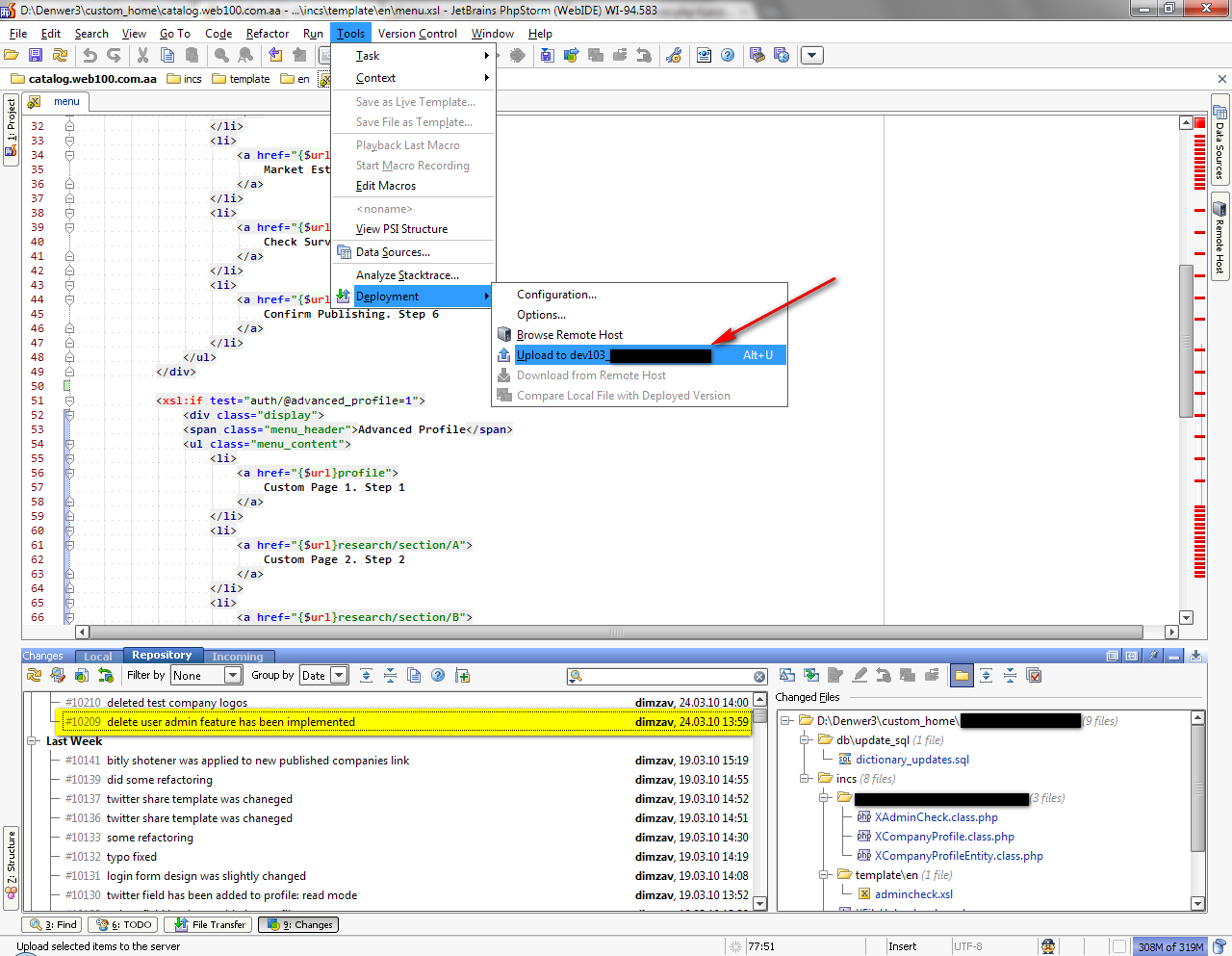Toggle code fold marker at line 51
The image size is (1232, 956).
point(69,400)
